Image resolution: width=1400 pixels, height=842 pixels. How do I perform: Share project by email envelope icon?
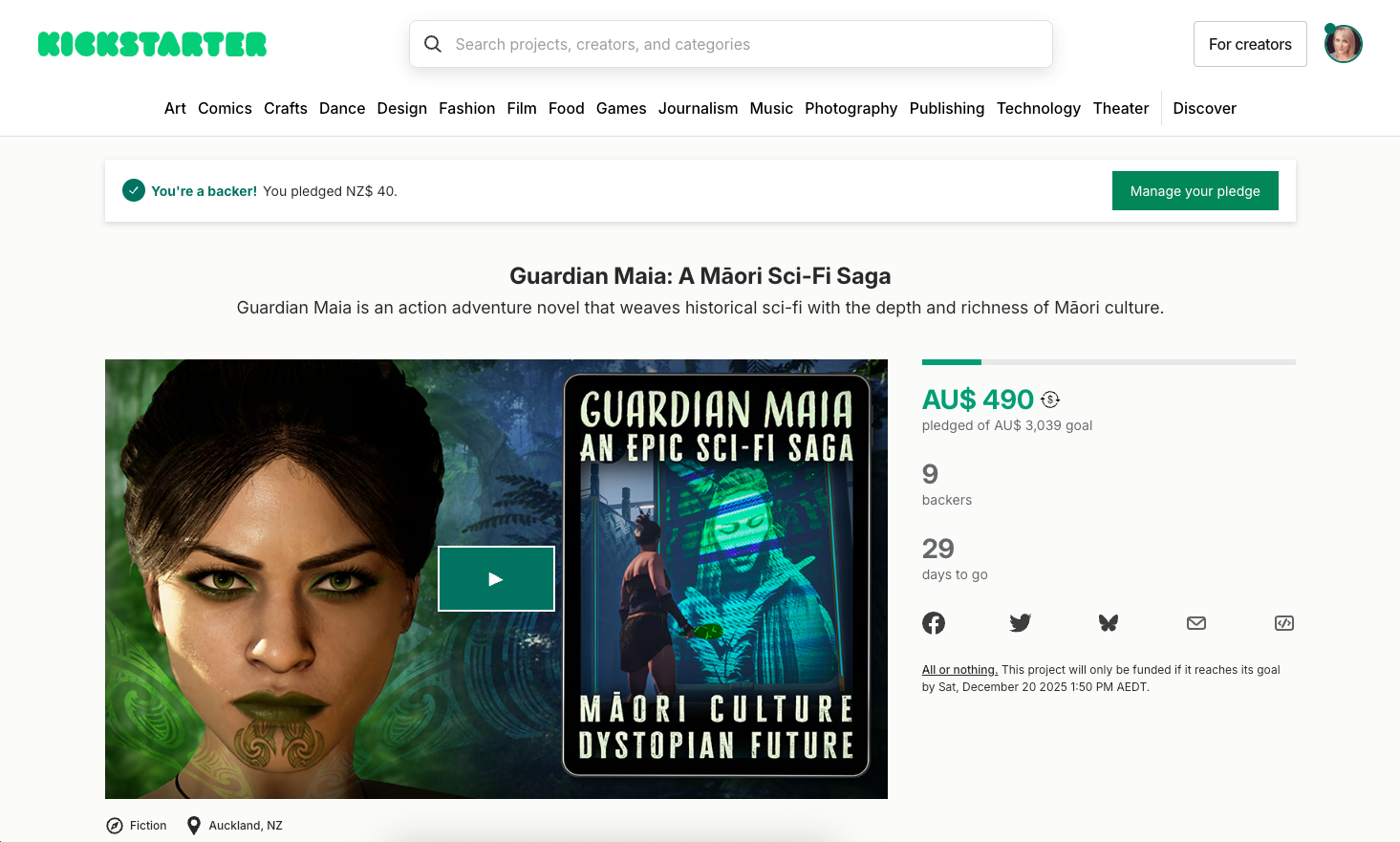point(1196,623)
